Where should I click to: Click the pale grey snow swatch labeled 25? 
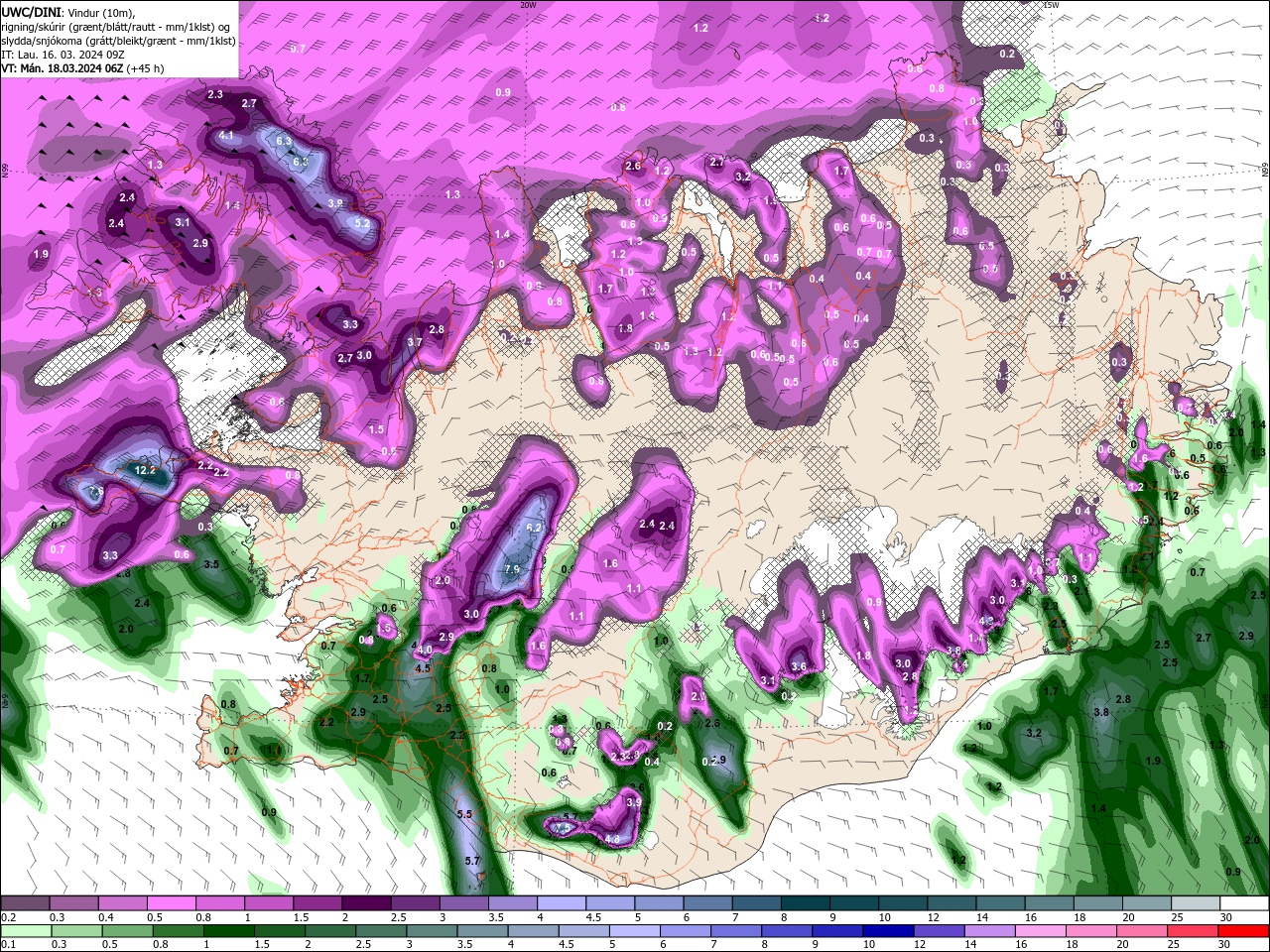click(x=1196, y=903)
